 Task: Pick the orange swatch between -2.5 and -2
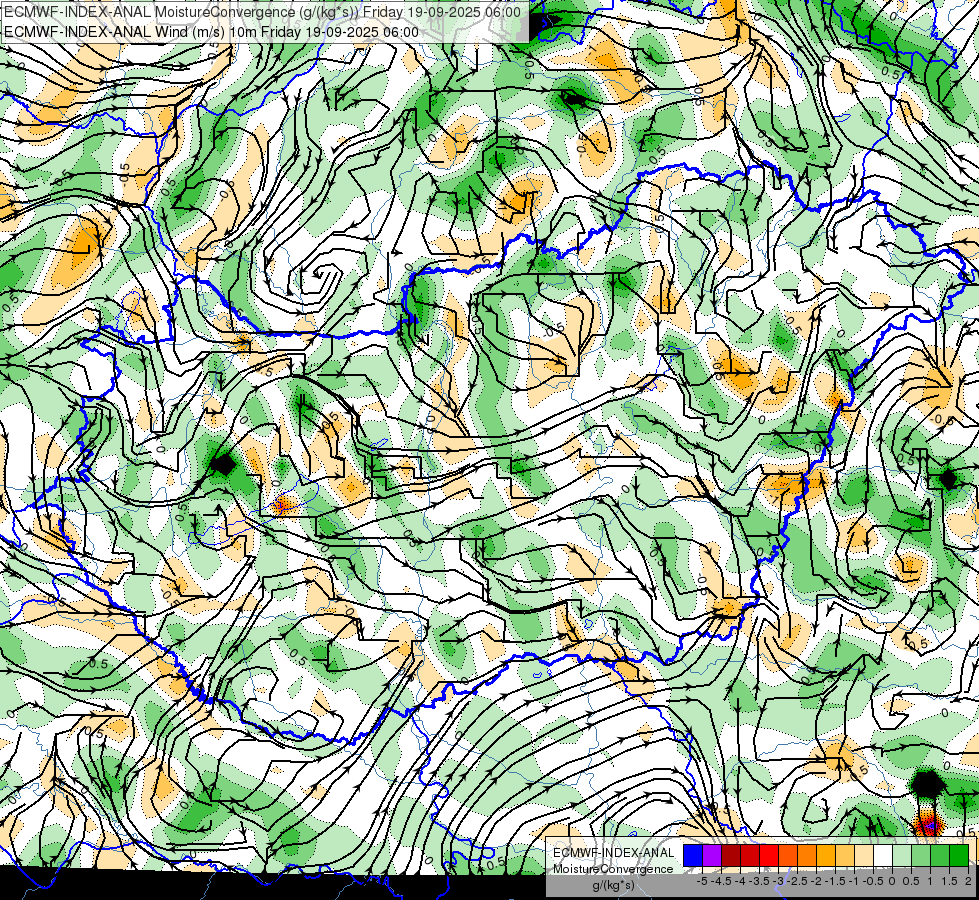(x=807, y=856)
